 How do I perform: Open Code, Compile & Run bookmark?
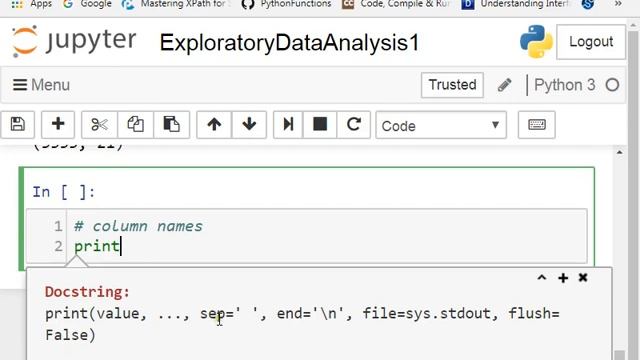click(x=396, y=4)
